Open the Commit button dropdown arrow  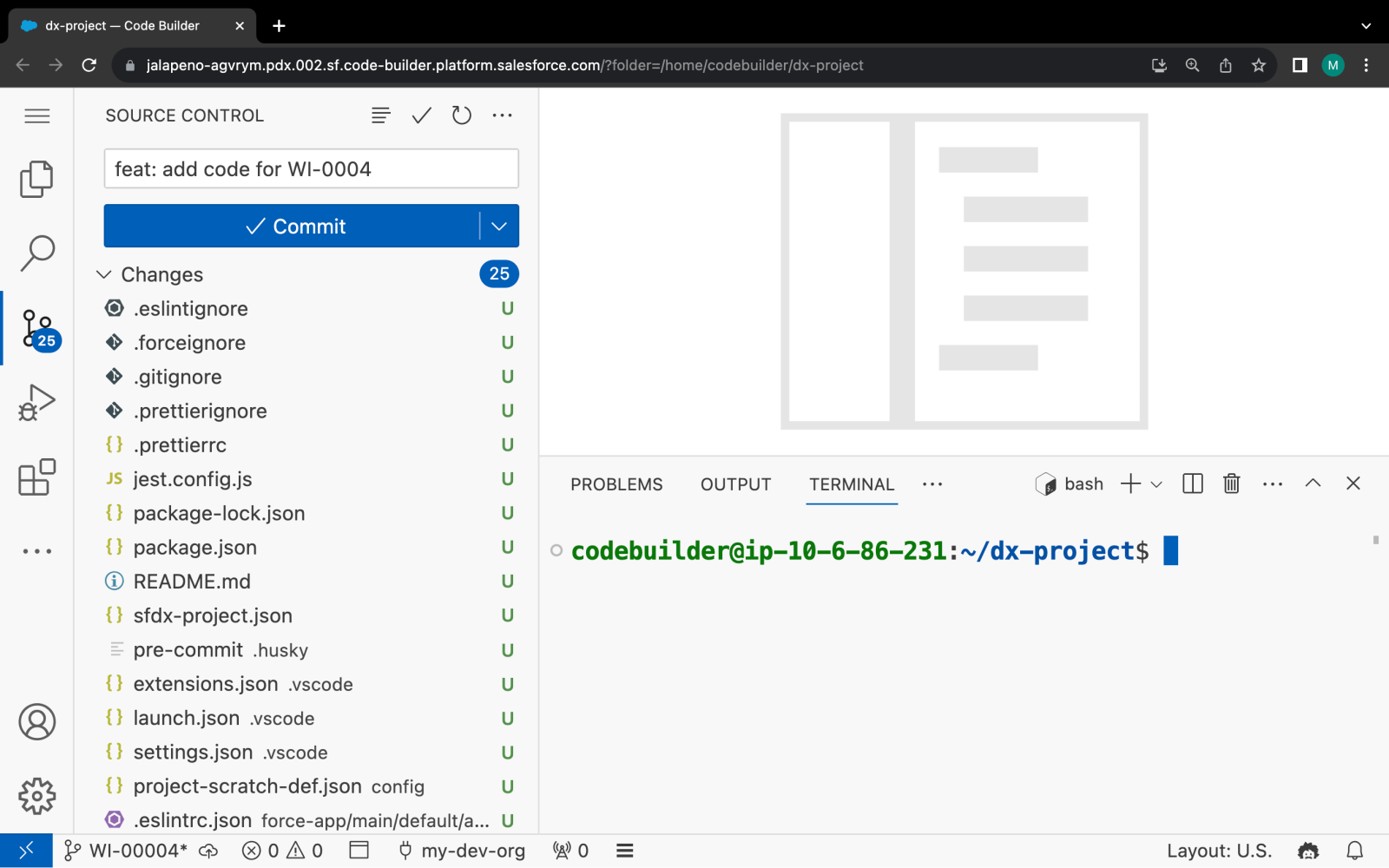[499, 226]
